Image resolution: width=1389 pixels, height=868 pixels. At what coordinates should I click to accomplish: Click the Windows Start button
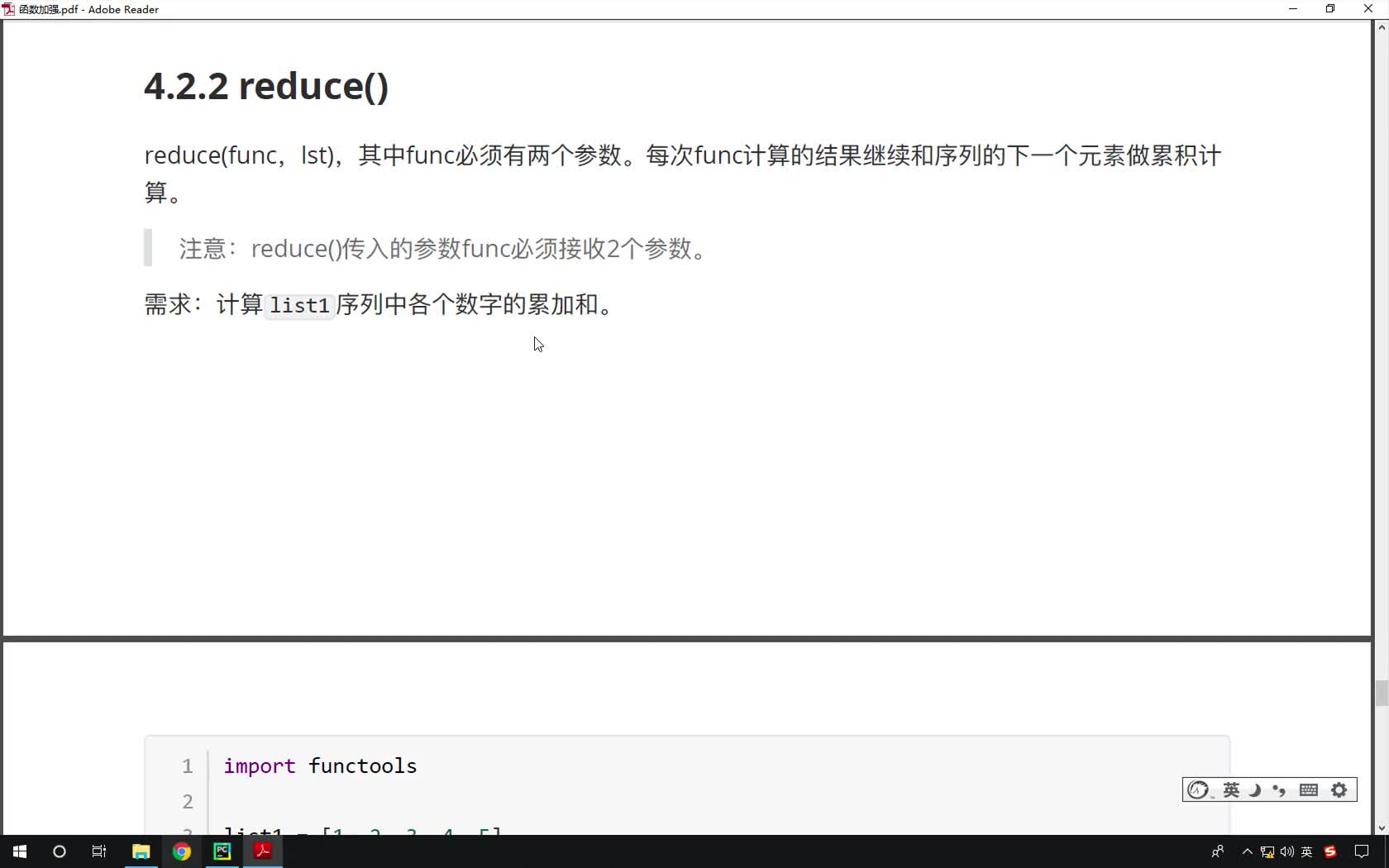[20, 851]
